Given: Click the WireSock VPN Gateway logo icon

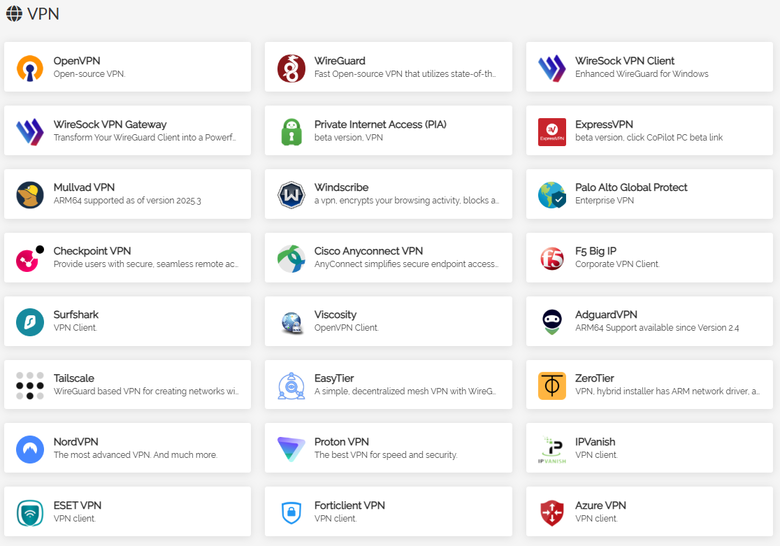Looking at the screenshot, I should [x=30, y=132].
